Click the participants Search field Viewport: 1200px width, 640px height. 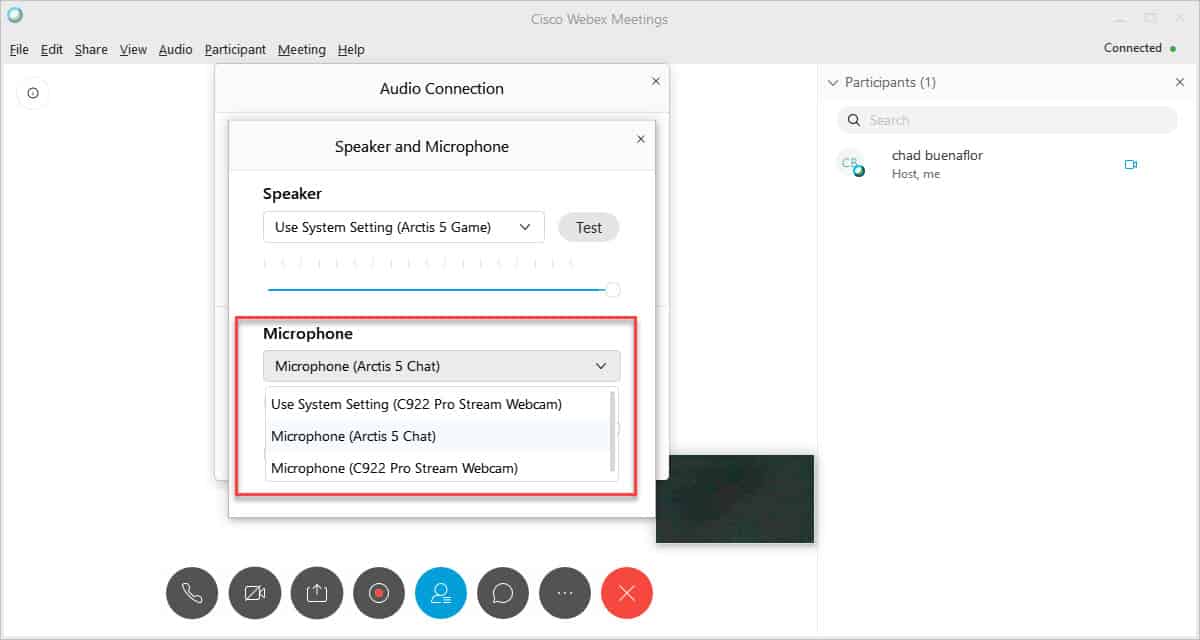point(1007,120)
